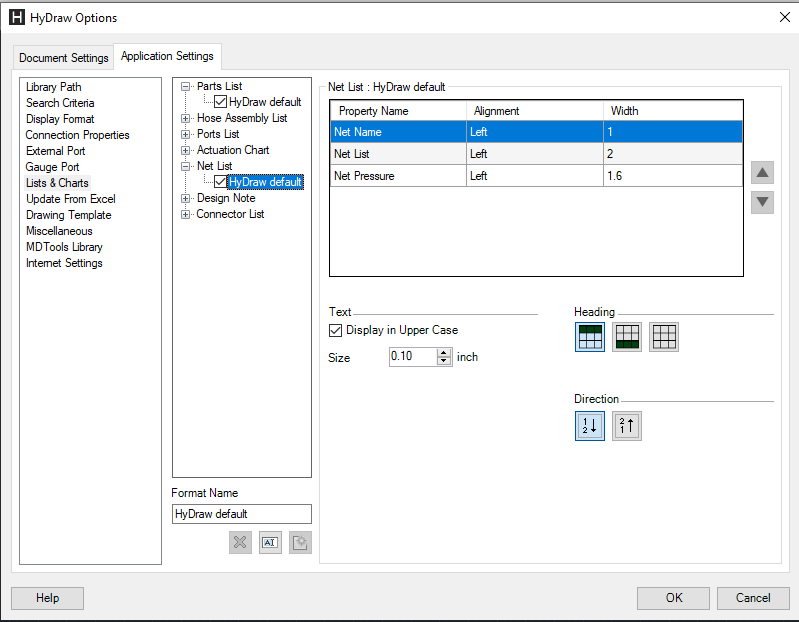Open Display Format settings
Screen dimensions: 799x622
point(60,119)
